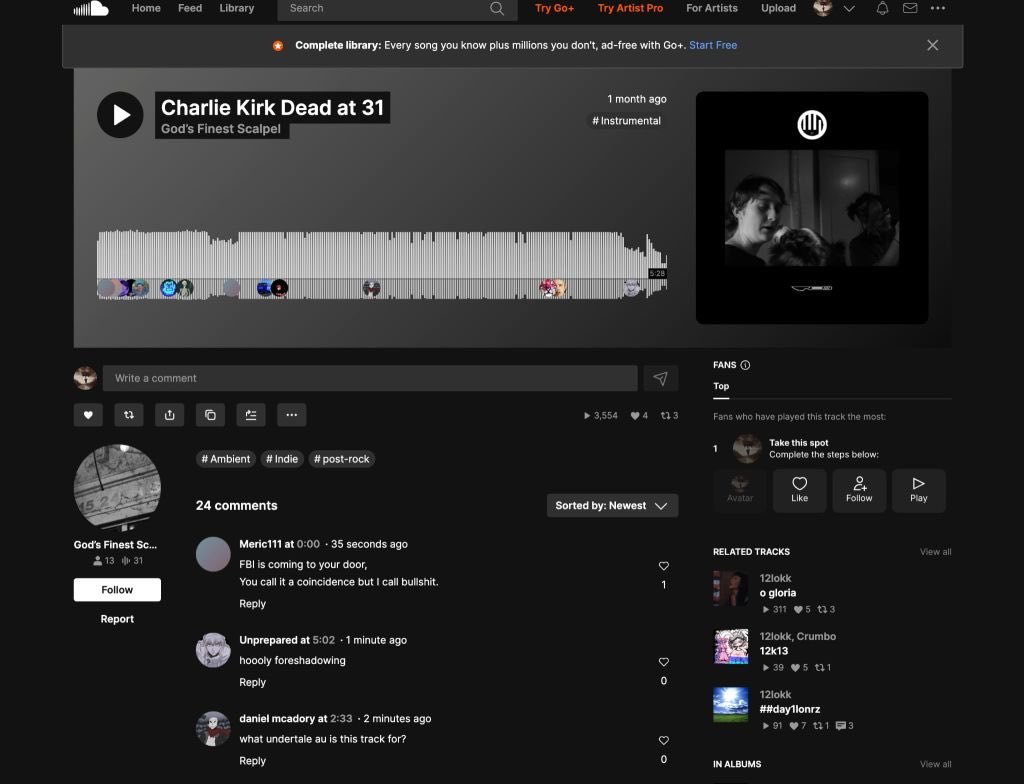Screen dimensions: 1024x784
Task: Open the three-dots more menu under track
Action: pos(291,415)
